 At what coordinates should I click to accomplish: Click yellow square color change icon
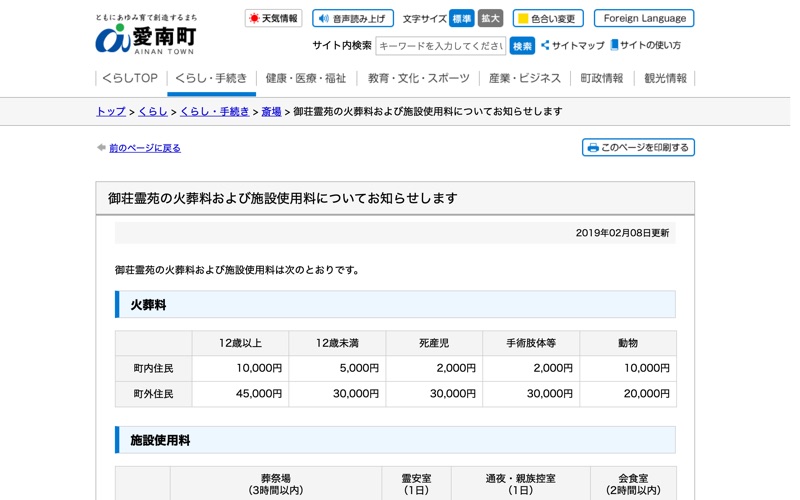[523, 18]
